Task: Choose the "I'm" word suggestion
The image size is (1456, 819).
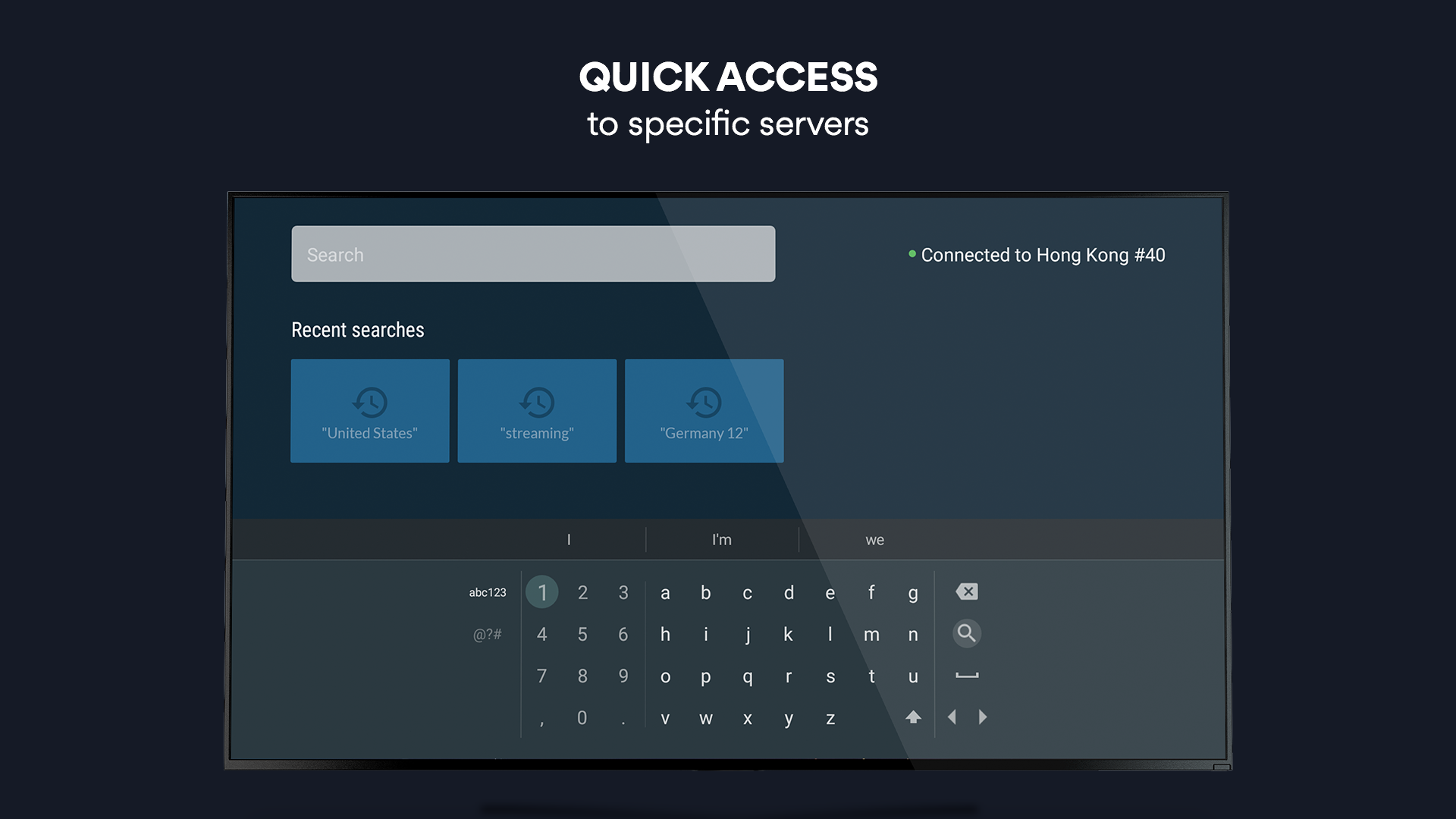Action: click(x=721, y=540)
